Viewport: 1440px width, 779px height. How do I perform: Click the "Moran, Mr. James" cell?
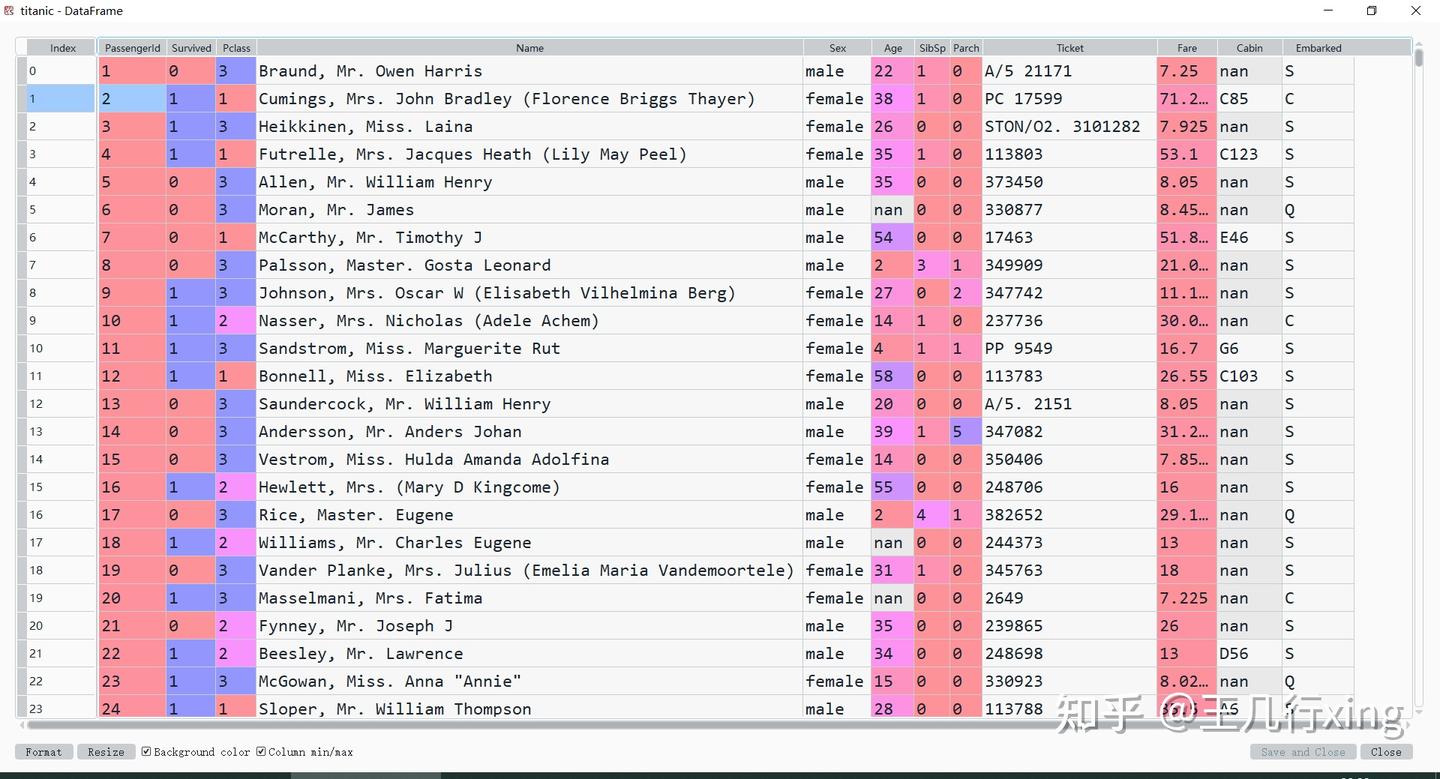coord(530,210)
